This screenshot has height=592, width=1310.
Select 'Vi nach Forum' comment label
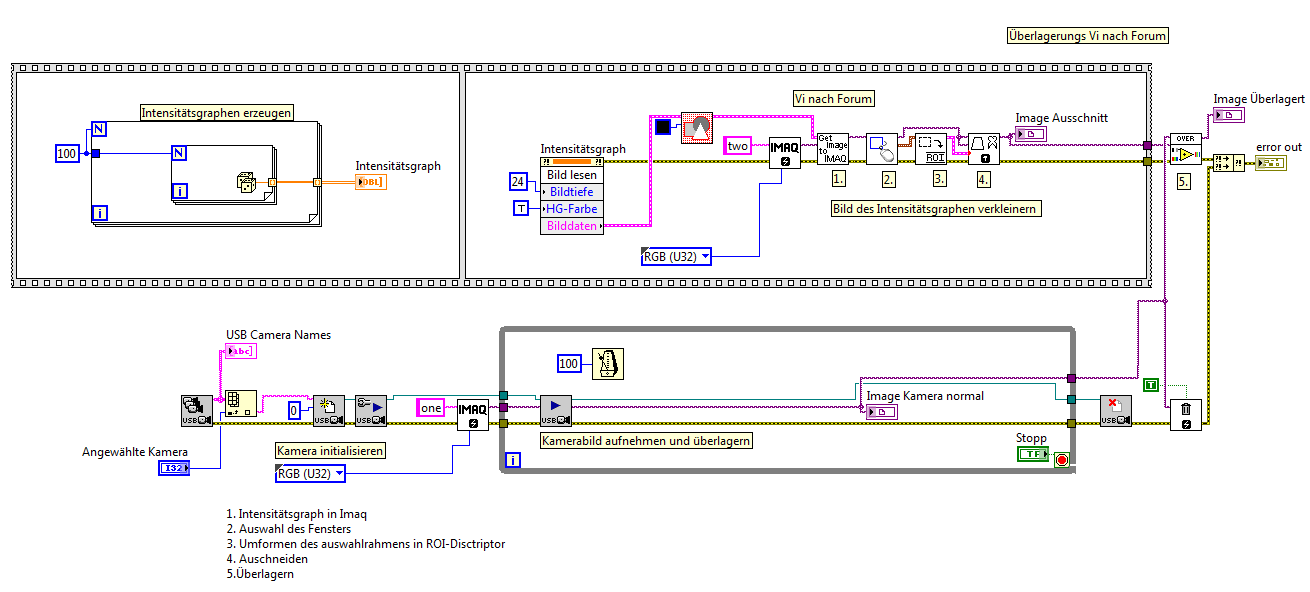tap(834, 98)
